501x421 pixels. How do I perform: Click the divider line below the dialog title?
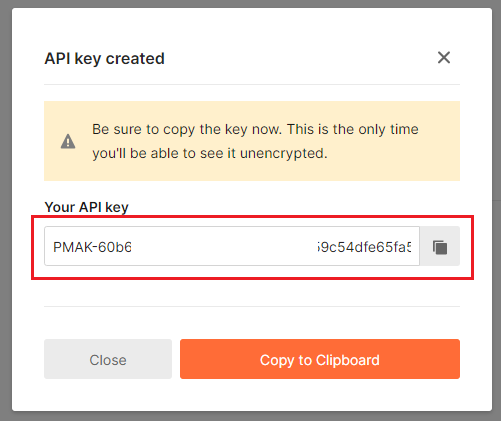coord(252,84)
